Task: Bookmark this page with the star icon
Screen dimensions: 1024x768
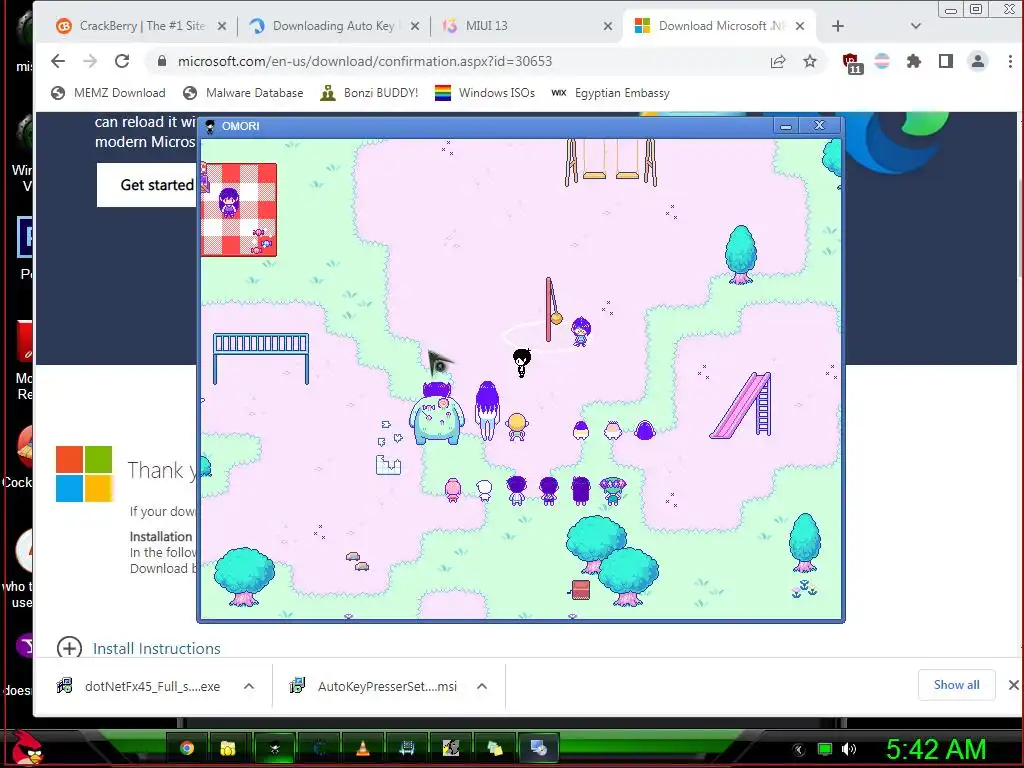Action: pyautogui.click(x=810, y=61)
